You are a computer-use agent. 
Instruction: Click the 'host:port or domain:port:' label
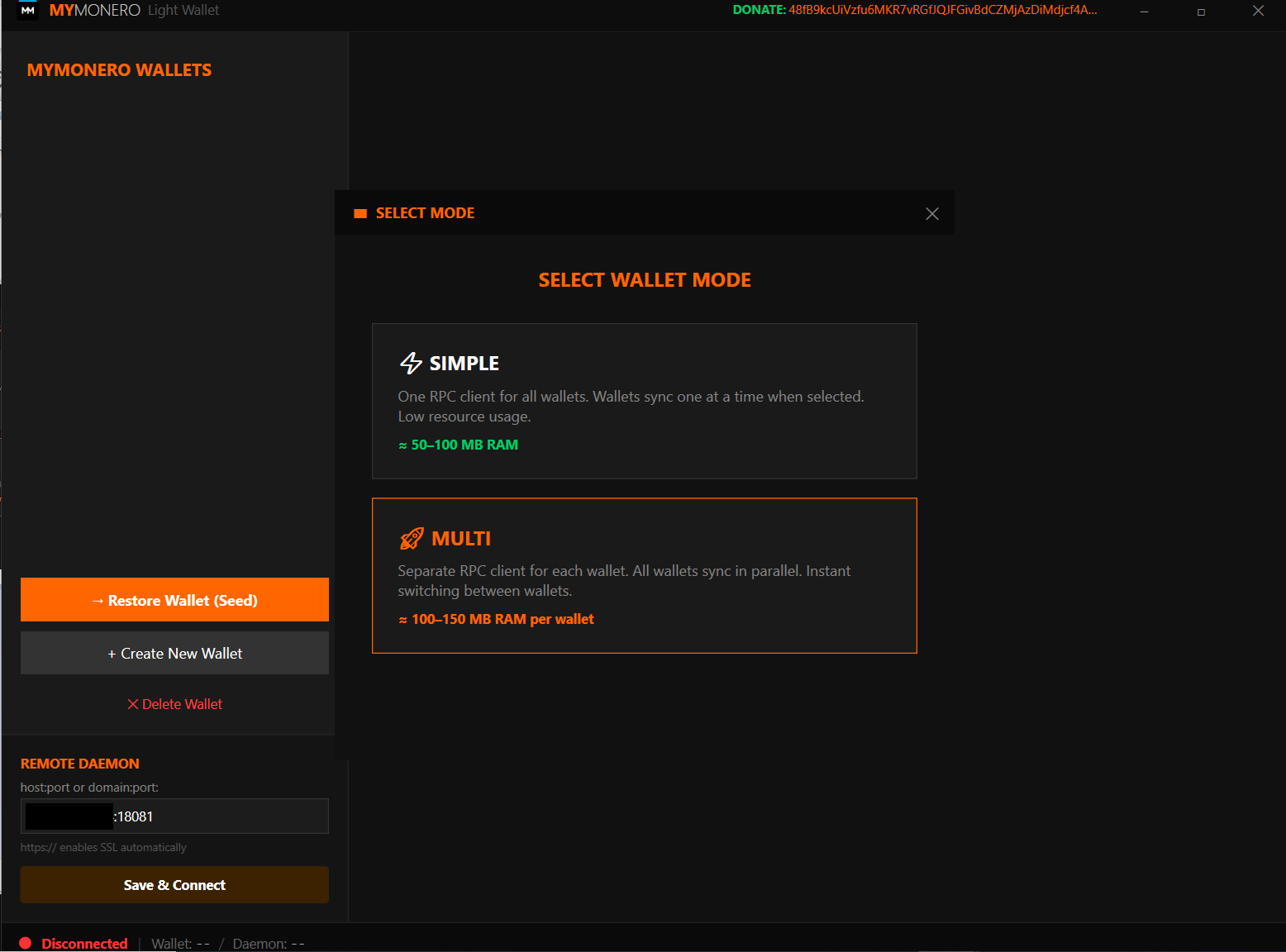coord(89,788)
